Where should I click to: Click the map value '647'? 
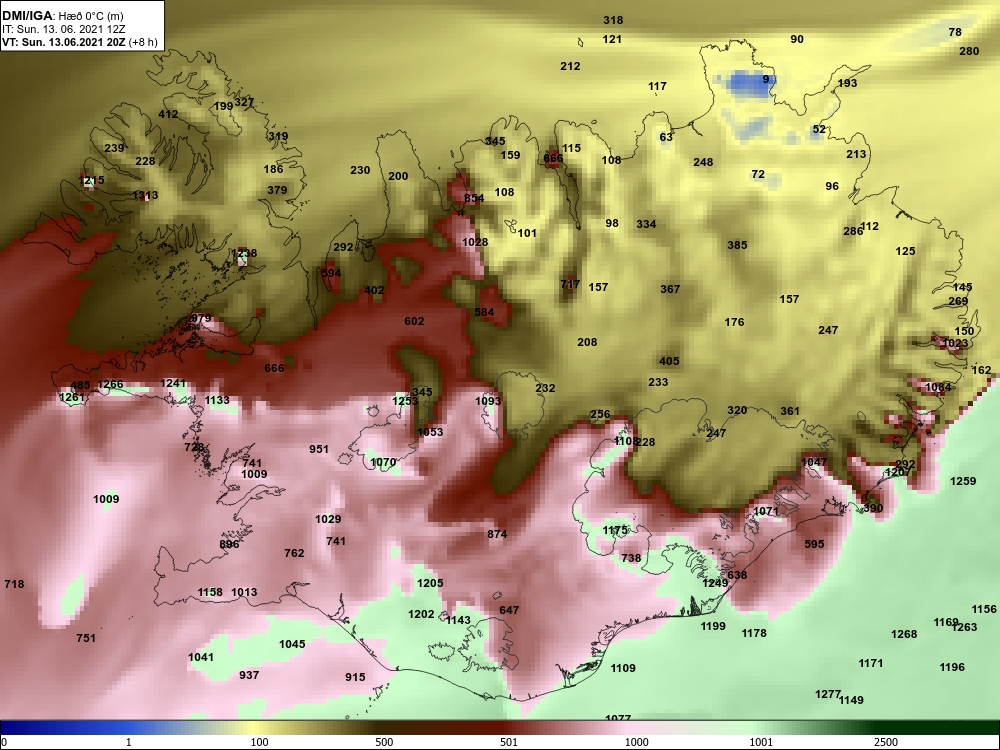[x=509, y=610]
